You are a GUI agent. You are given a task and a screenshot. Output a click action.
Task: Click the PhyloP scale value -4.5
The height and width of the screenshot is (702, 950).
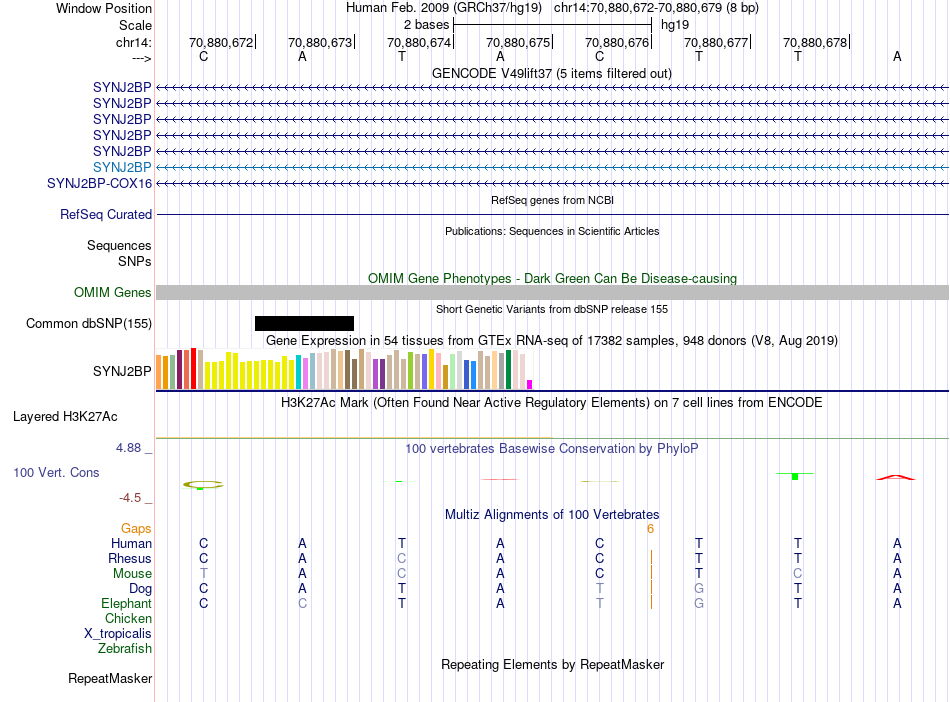pyautogui.click(x=130, y=498)
